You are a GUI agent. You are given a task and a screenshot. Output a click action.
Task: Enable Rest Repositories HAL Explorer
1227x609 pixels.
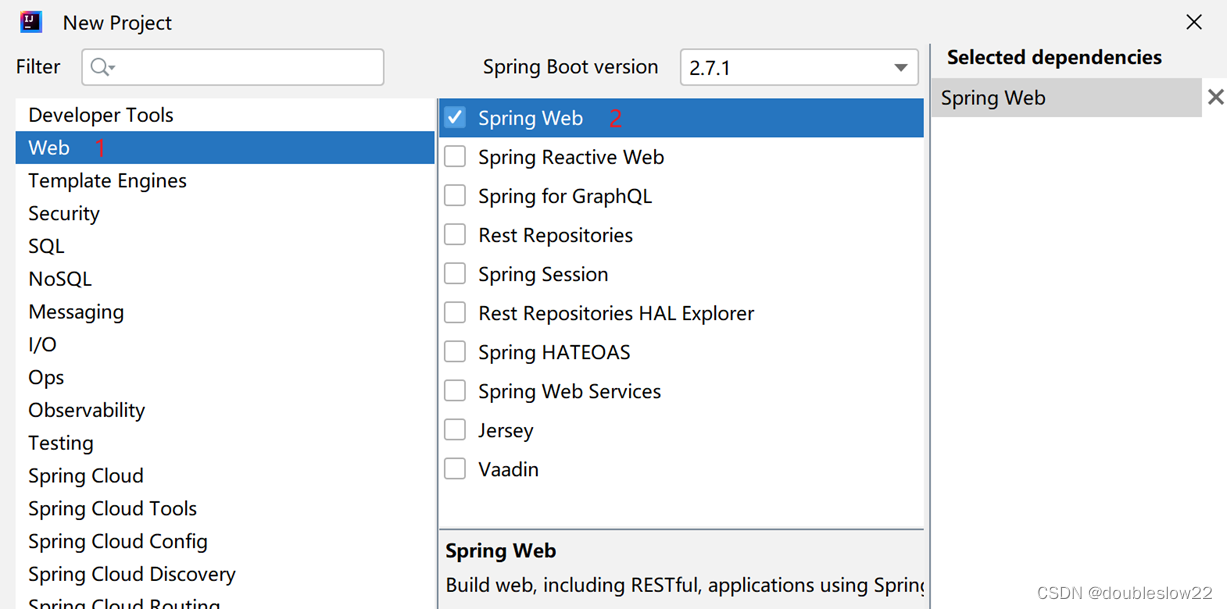455,312
